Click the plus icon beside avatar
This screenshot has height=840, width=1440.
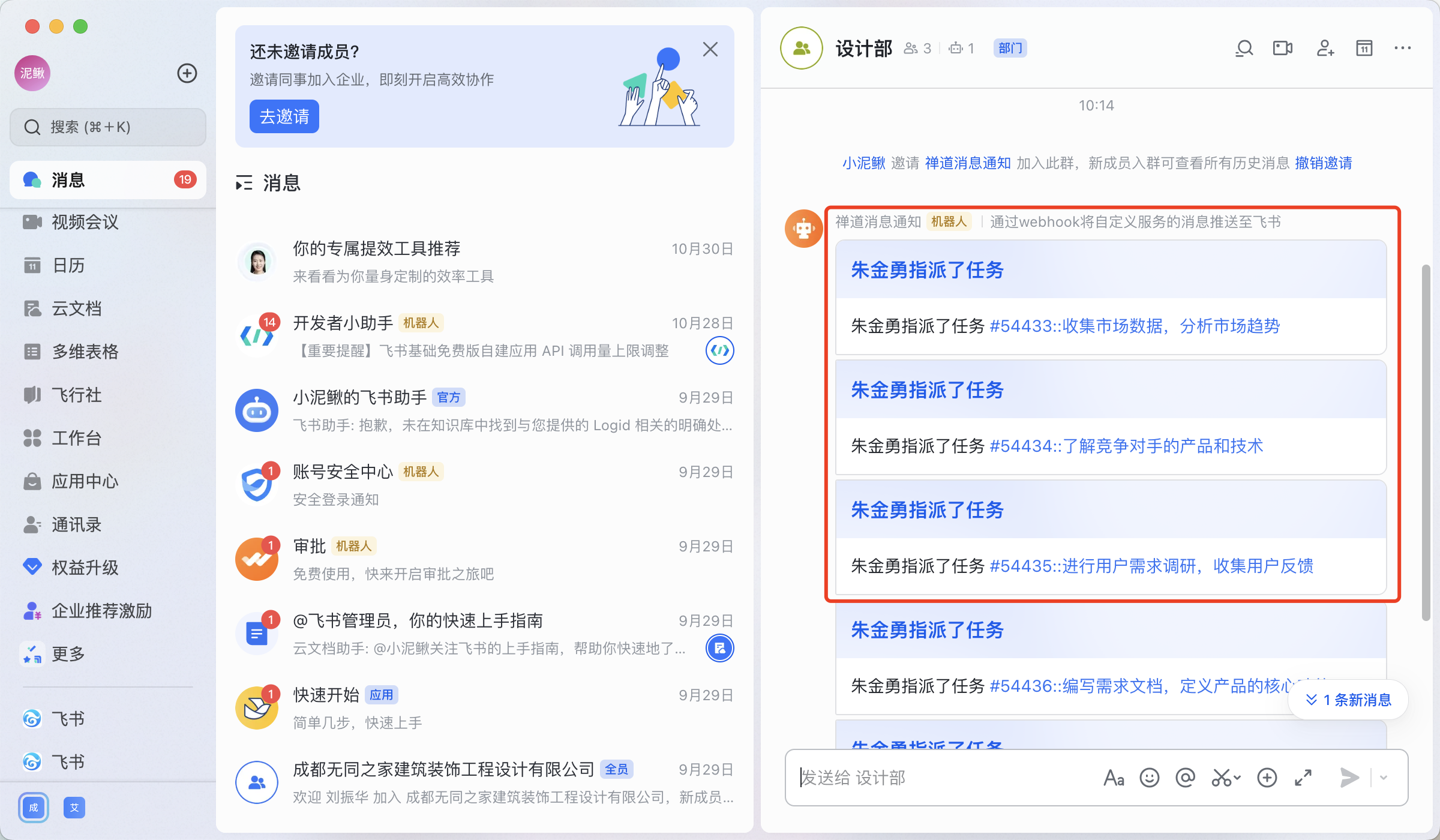tap(187, 73)
